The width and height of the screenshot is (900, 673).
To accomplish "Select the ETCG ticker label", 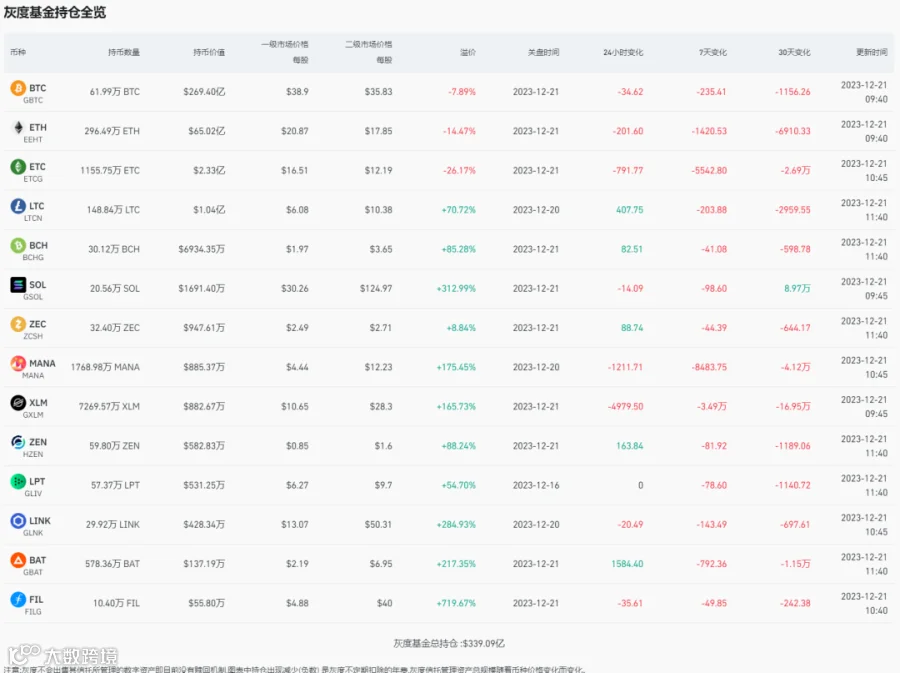I will click(x=33, y=179).
